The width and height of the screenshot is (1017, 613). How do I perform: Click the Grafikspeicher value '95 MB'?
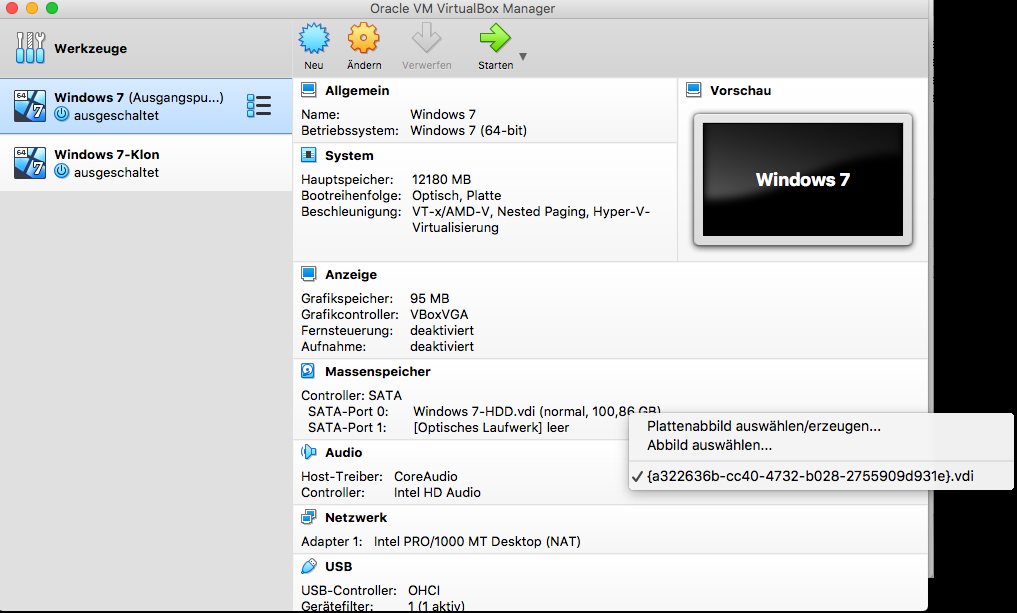pos(429,298)
